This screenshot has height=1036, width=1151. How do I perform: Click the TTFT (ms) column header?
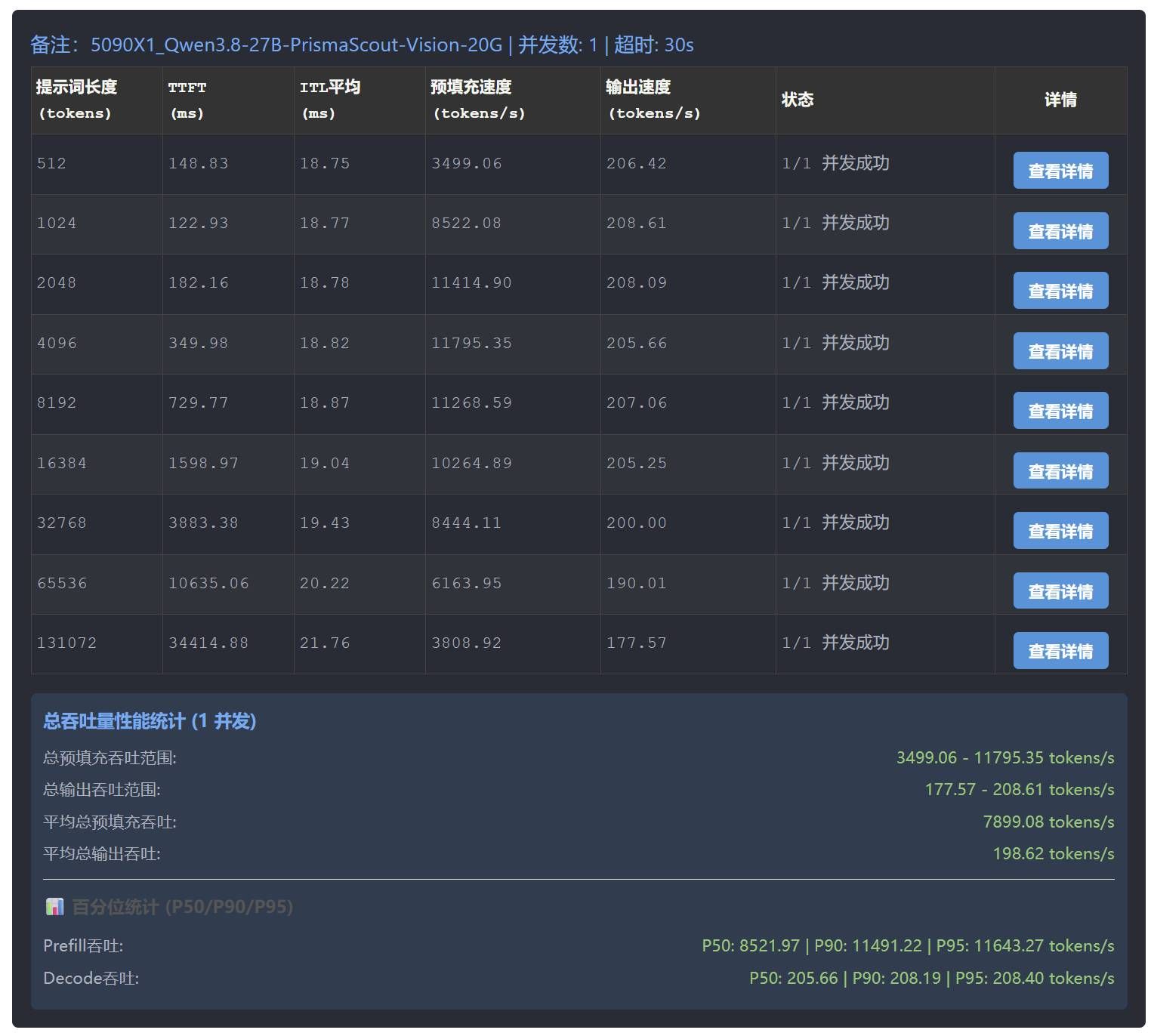tap(228, 100)
